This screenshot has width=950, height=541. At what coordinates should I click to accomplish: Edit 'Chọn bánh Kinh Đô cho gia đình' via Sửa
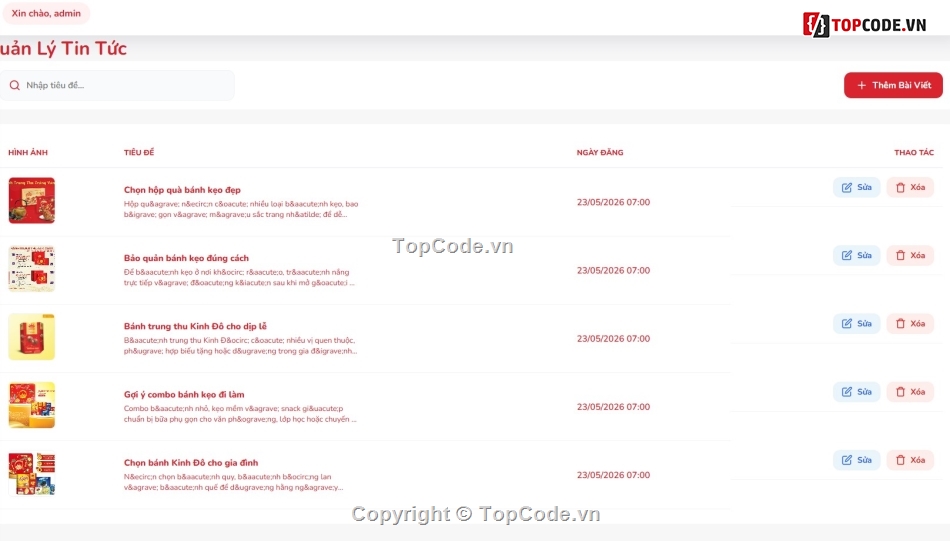click(x=856, y=460)
